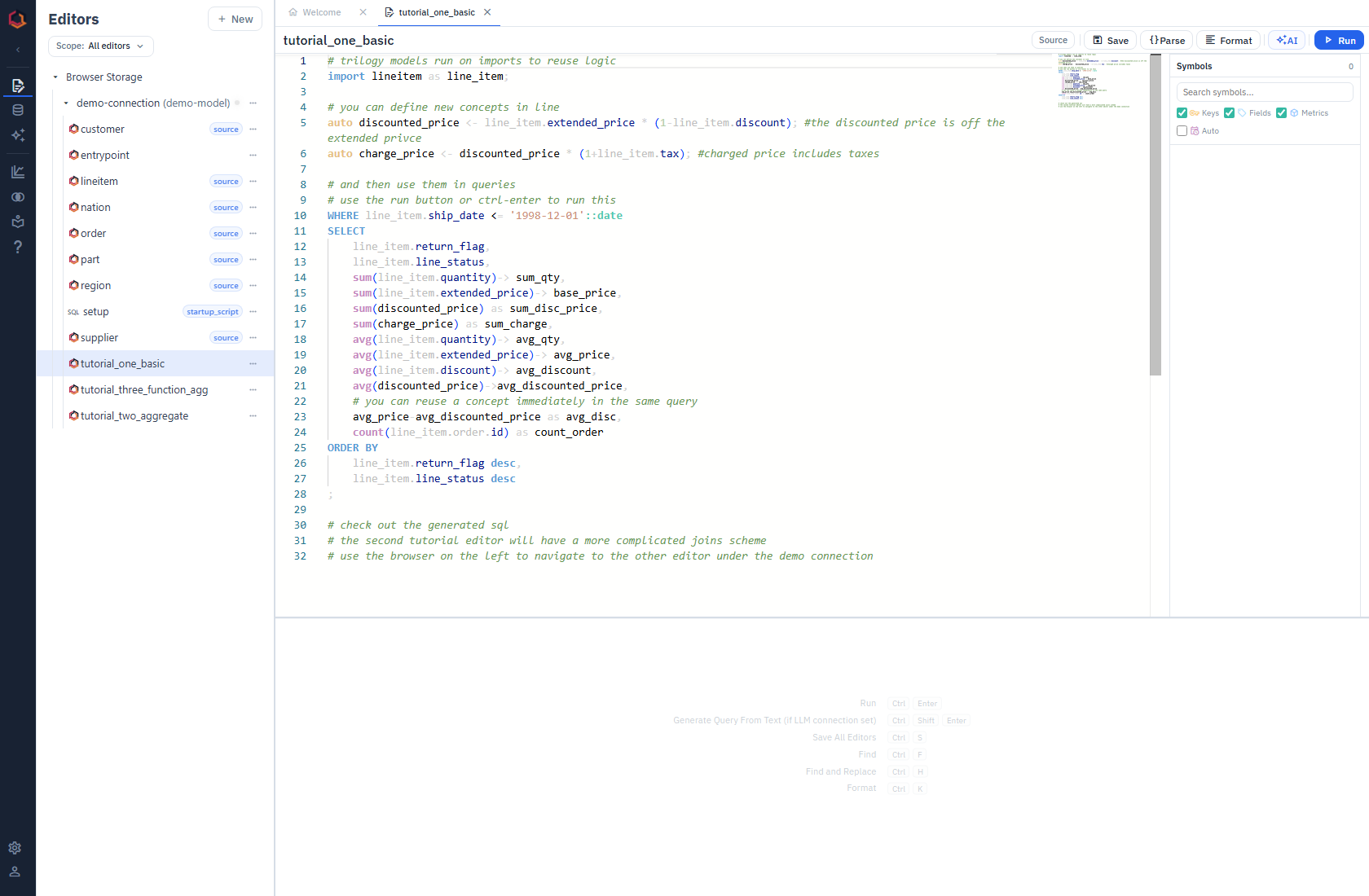
Task: Click the Run button
Action: [1338, 39]
